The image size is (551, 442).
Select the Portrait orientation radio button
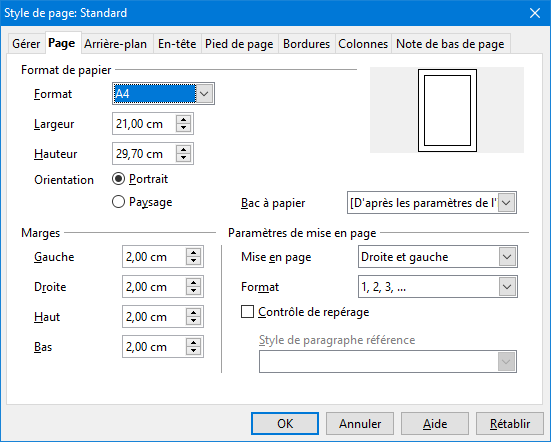pyautogui.click(x=118, y=179)
